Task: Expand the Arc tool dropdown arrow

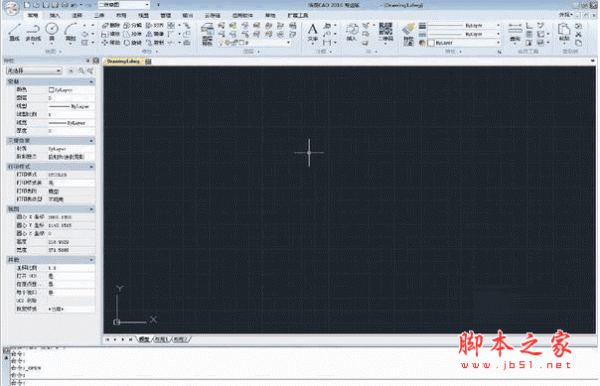Action: coord(70,44)
